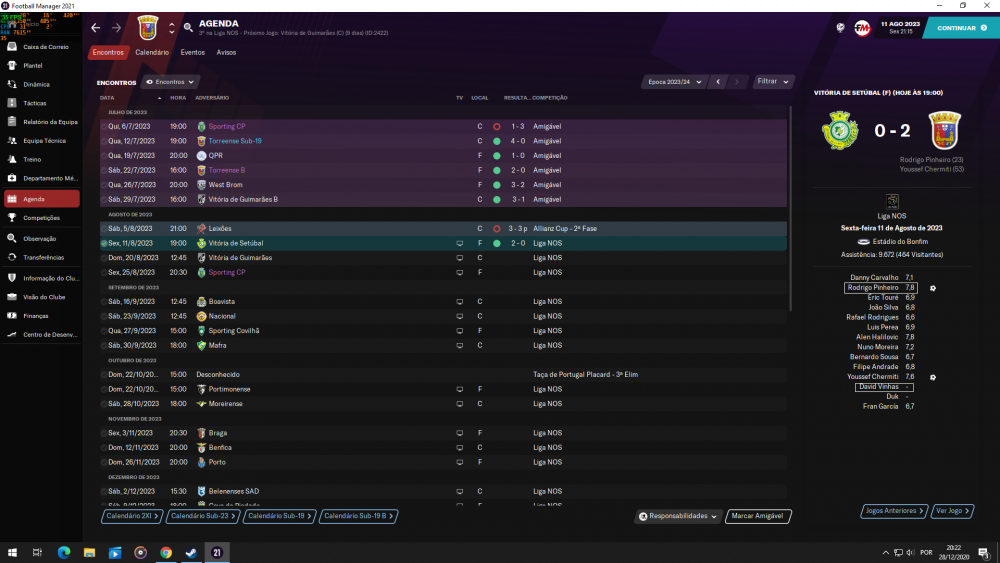Open the Filtrar dropdown
1000x563 pixels.
tap(772, 82)
